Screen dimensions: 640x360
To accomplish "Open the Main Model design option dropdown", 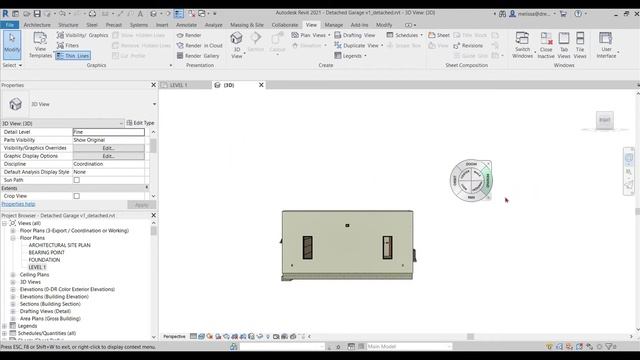I will [409, 347].
